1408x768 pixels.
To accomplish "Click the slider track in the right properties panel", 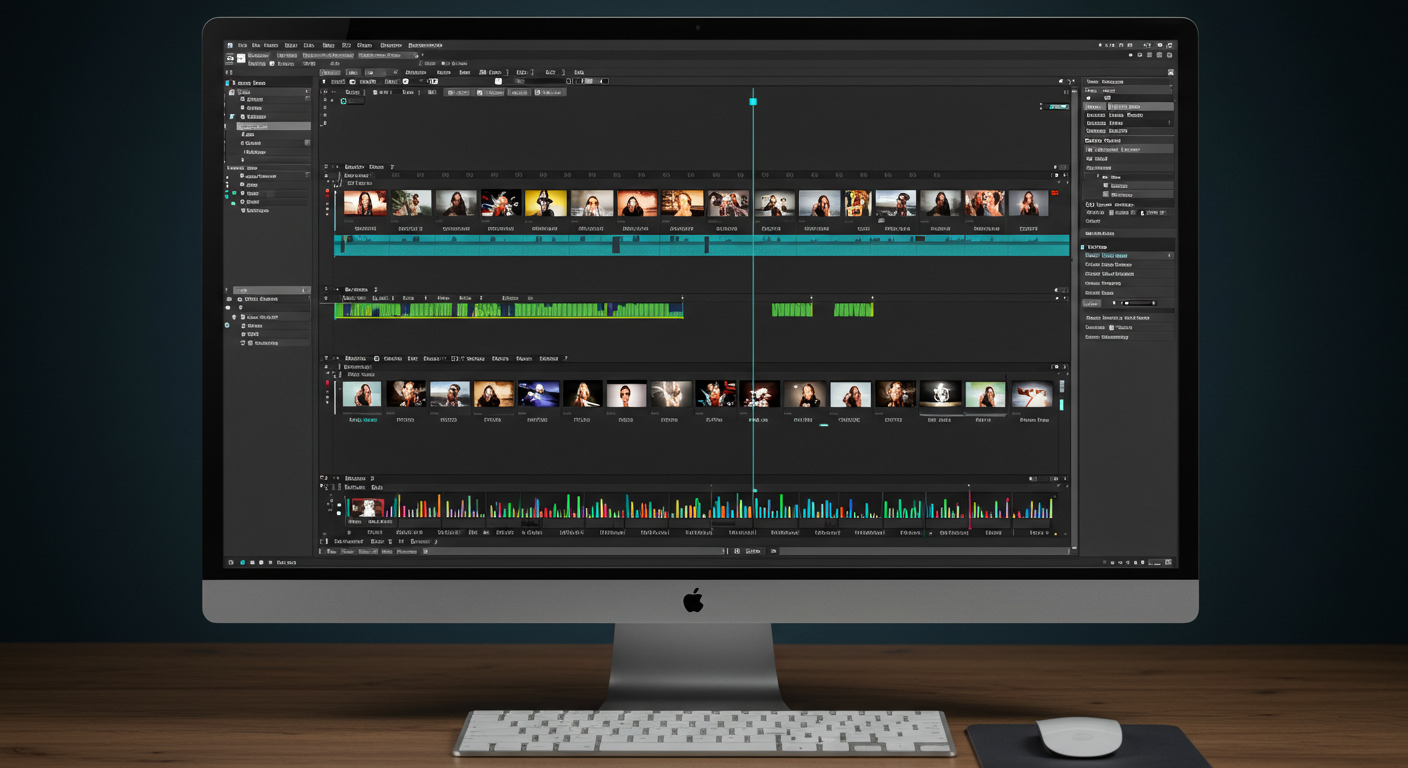I will [x=1136, y=303].
